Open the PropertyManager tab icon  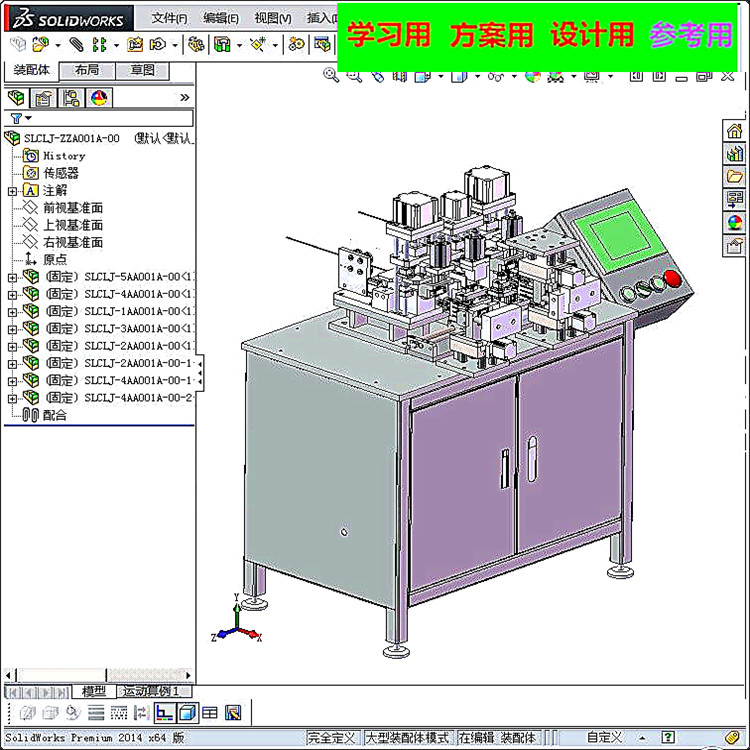[x=43, y=98]
